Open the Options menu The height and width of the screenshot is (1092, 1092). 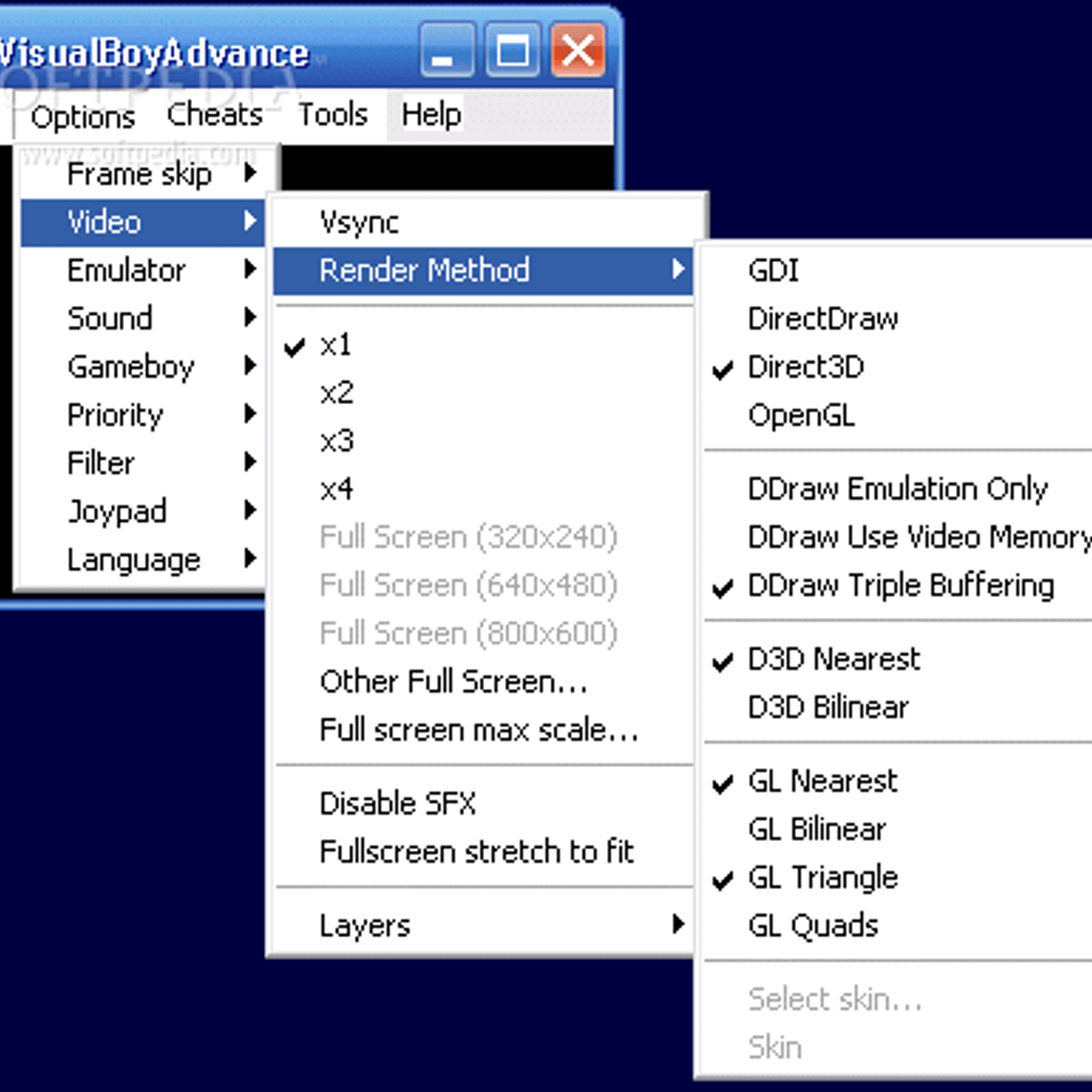coord(82,116)
